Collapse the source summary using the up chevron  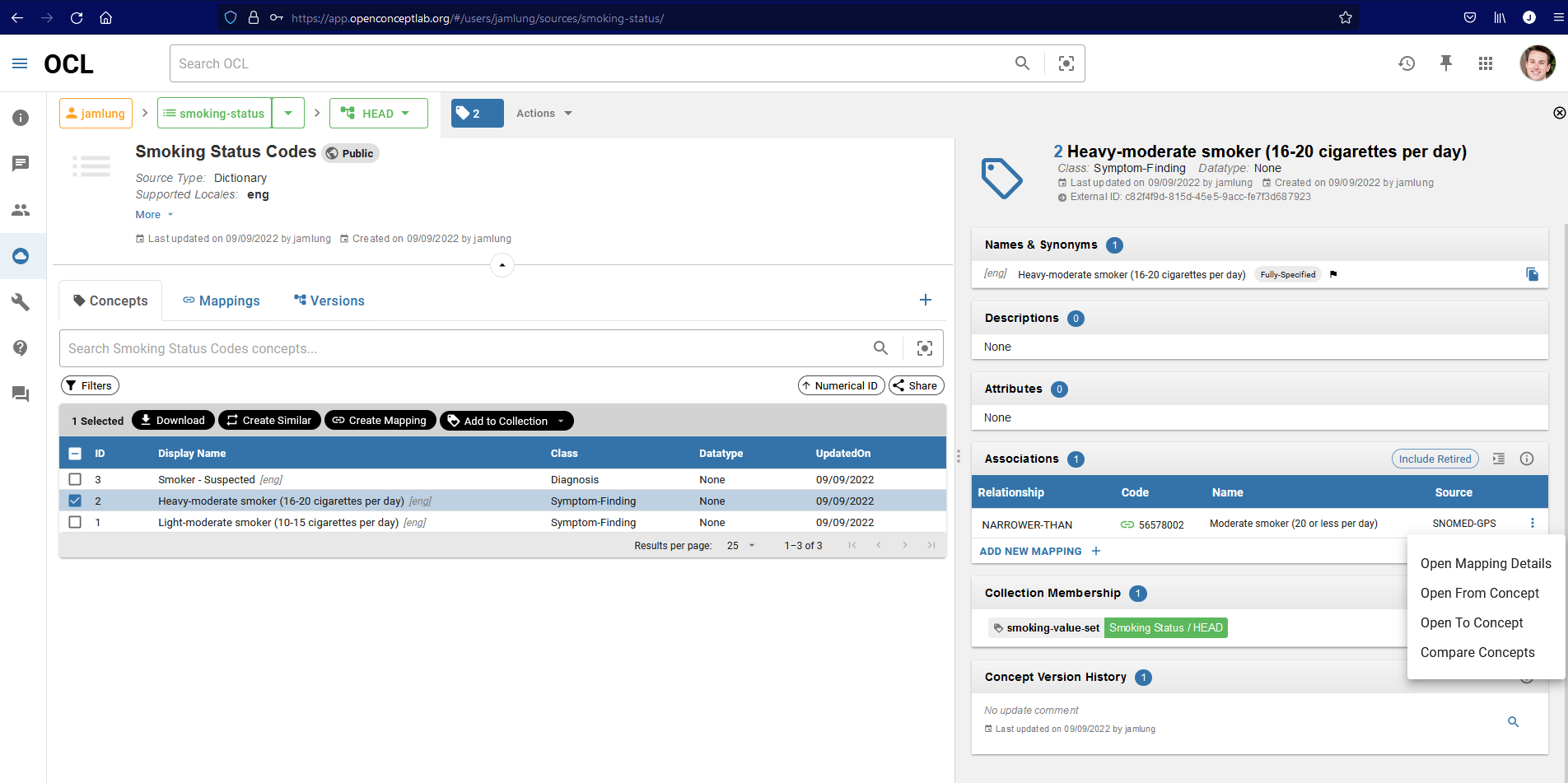pos(502,265)
